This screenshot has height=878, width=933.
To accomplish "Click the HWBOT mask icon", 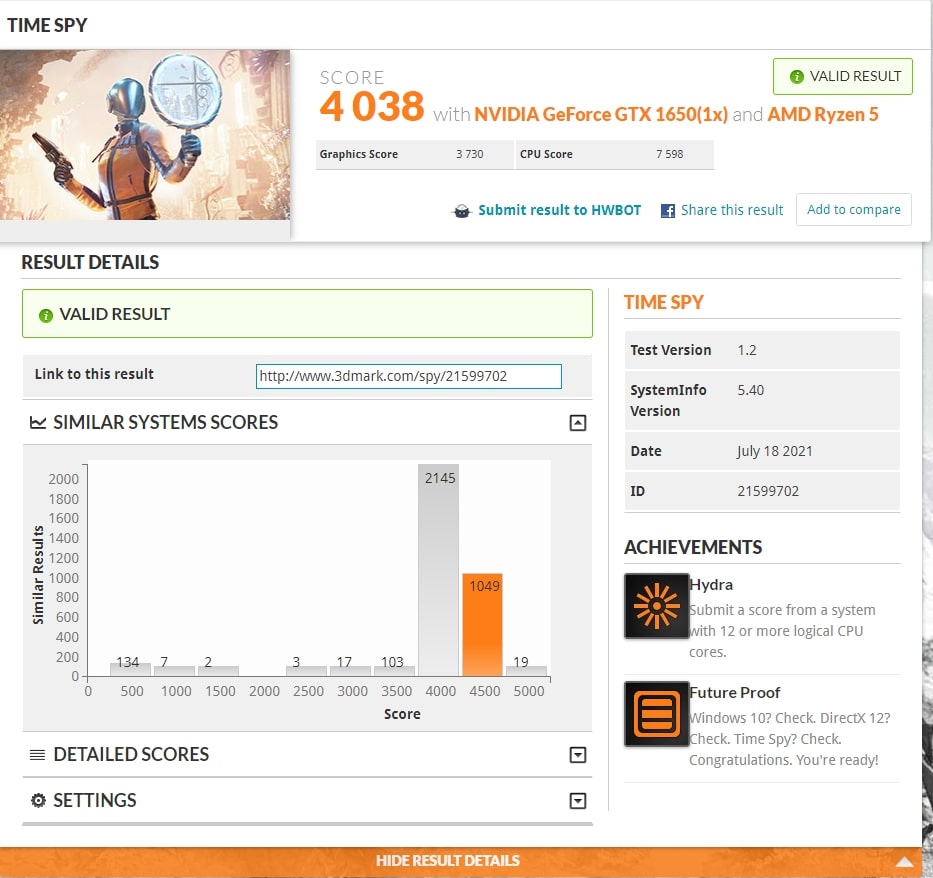I will point(462,210).
